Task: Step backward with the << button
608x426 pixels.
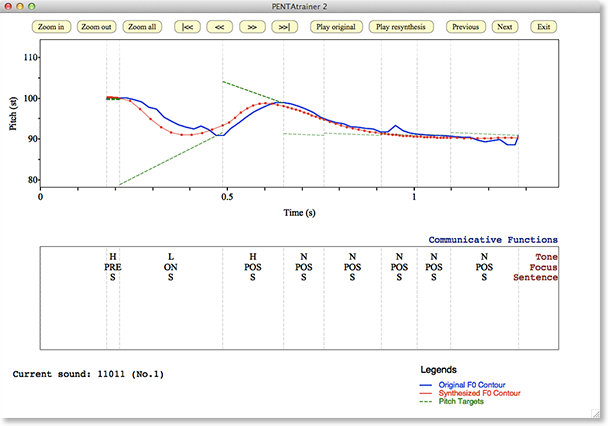Action: (219, 27)
